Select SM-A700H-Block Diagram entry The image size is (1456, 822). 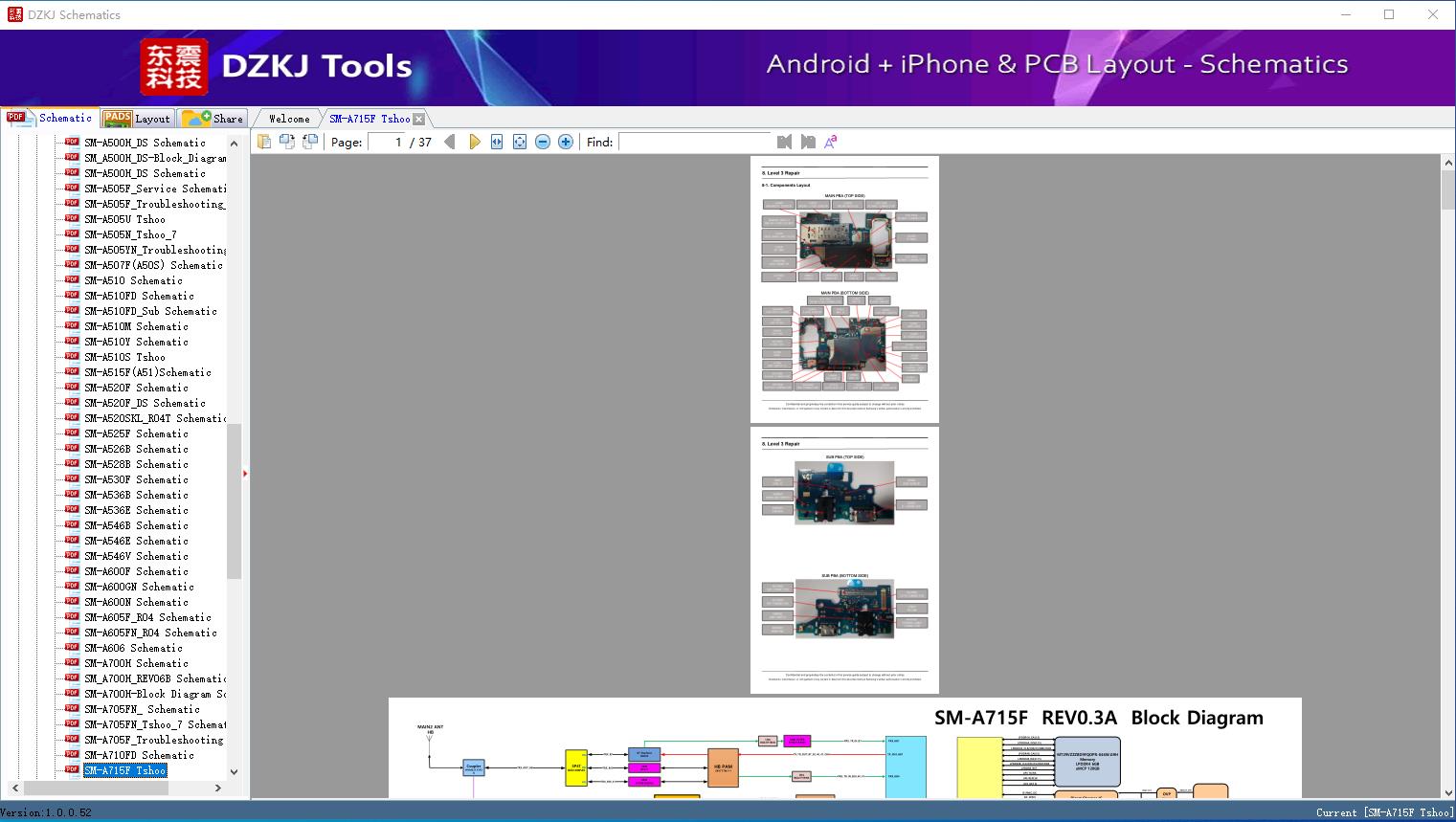[155, 694]
